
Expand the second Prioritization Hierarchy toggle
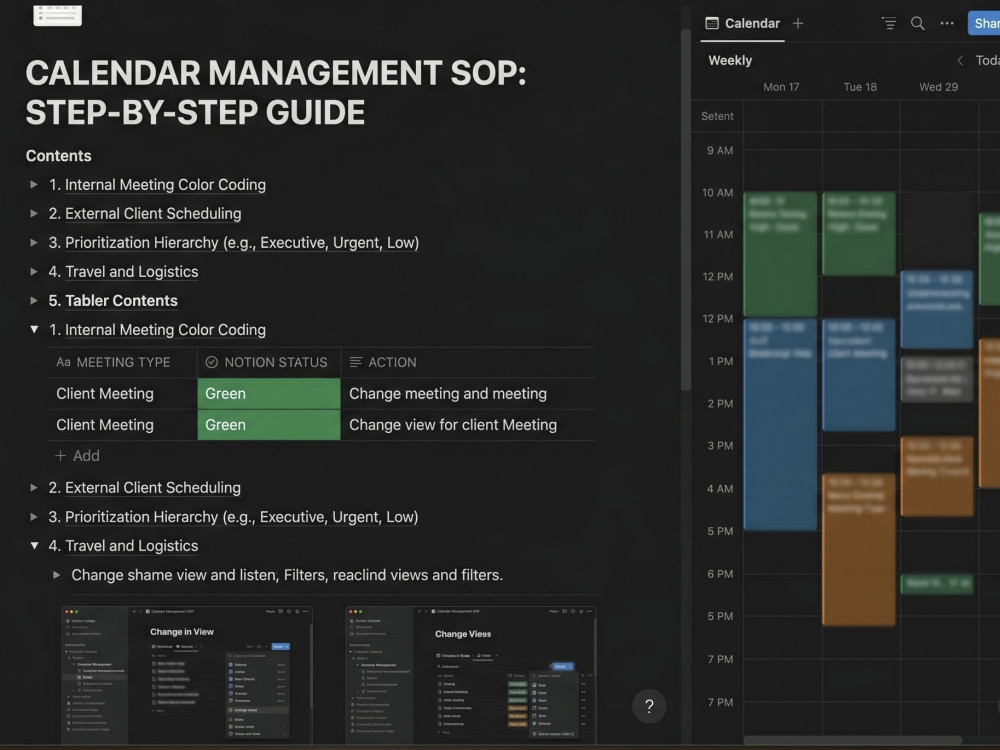pyautogui.click(x=33, y=517)
